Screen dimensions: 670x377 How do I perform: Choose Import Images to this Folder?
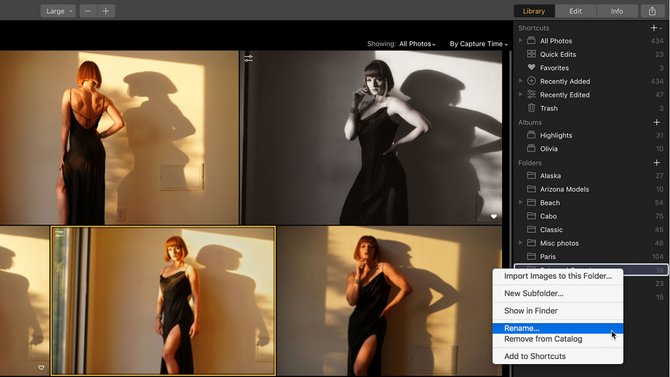coord(558,276)
